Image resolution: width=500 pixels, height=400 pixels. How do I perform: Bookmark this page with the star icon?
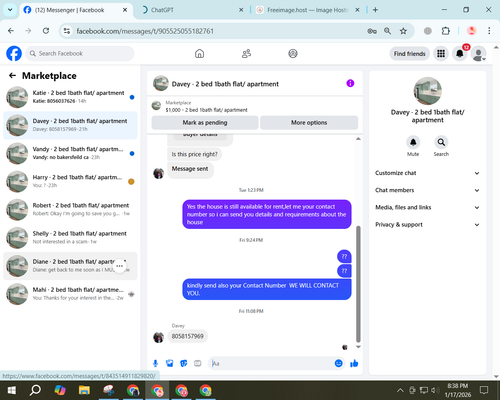click(x=403, y=31)
